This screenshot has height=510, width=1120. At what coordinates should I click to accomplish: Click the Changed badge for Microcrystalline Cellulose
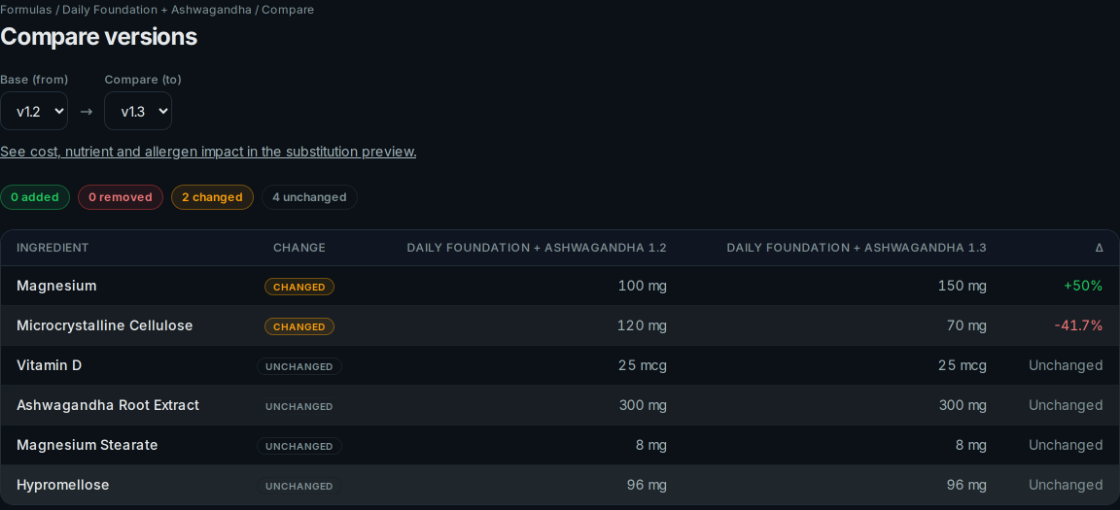tap(299, 326)
